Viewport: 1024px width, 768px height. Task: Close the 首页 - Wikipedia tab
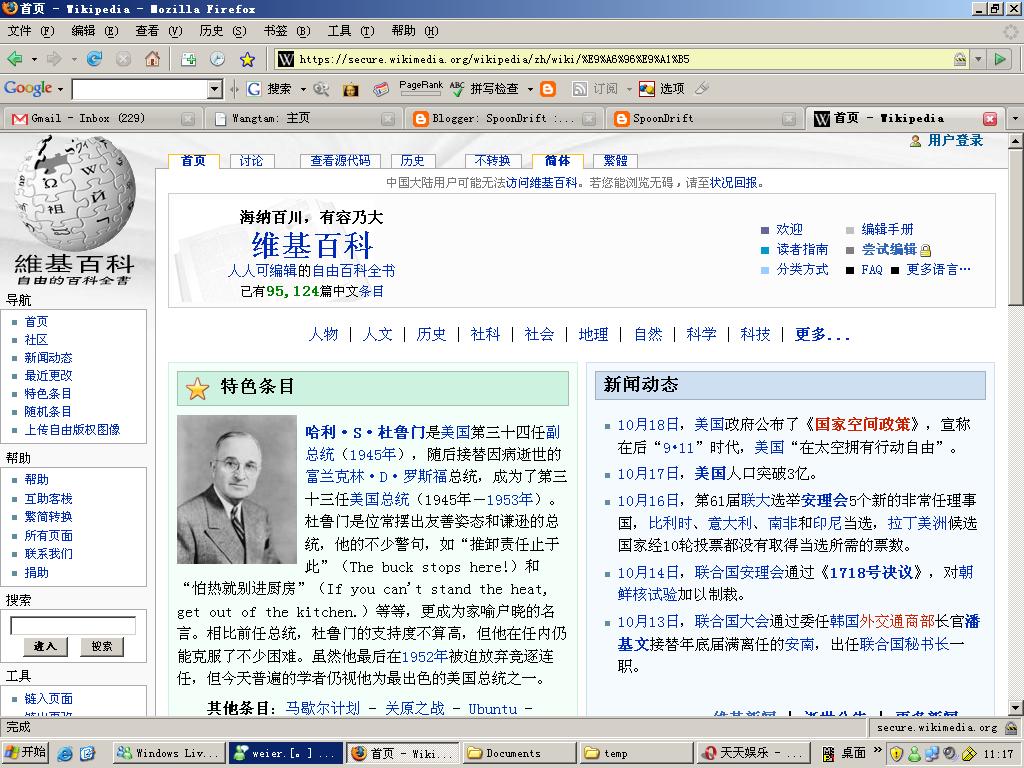pyautogui.click(x=990, y=118)
